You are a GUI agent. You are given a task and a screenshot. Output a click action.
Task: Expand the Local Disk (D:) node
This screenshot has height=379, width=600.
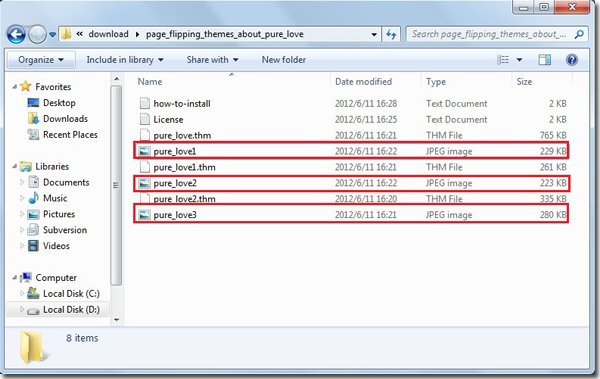[x=22, y=309]
